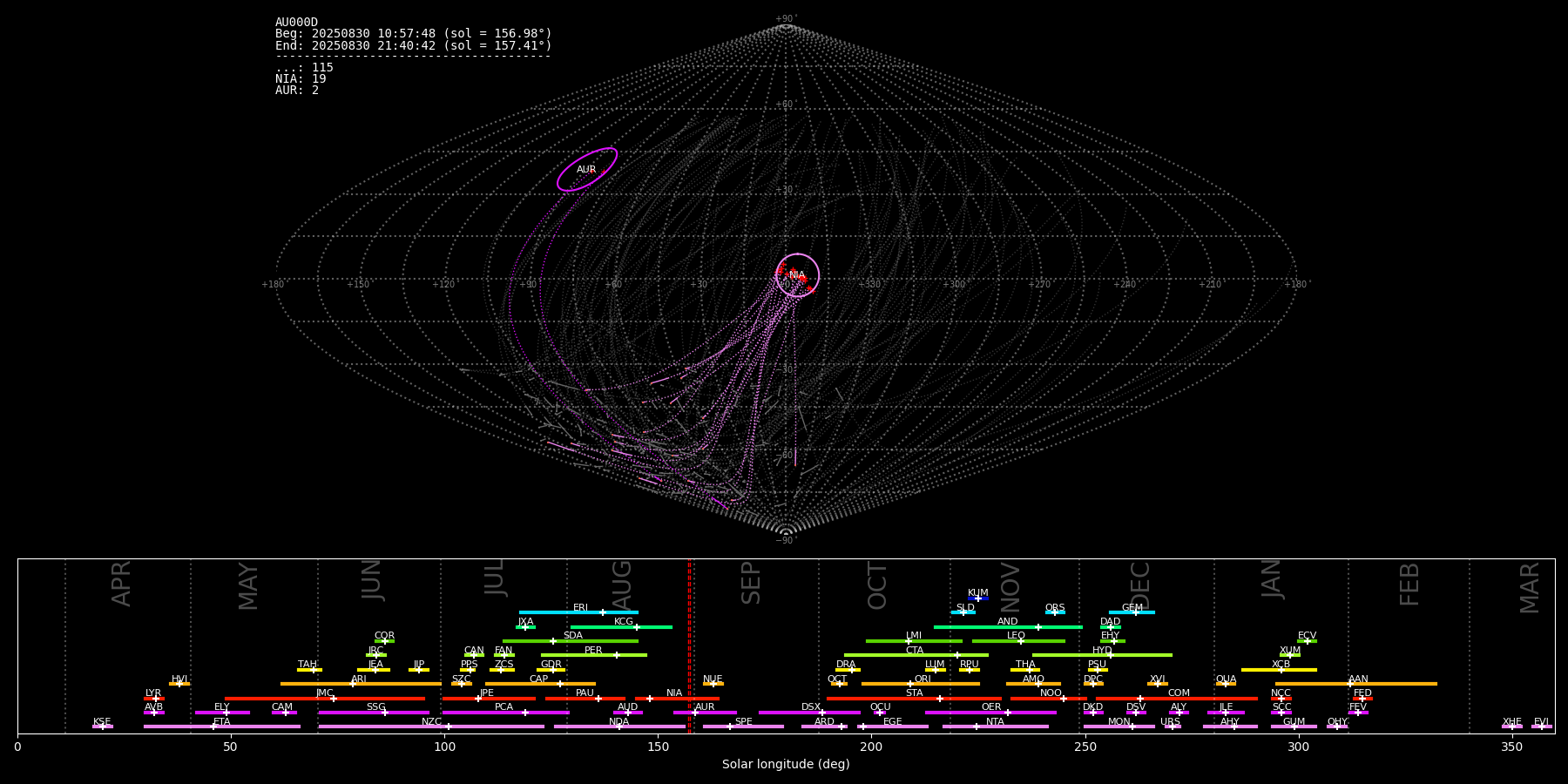Click the MON shower label in the timeline
This screenshot has width=1568, height=784.
[1119, 722]
